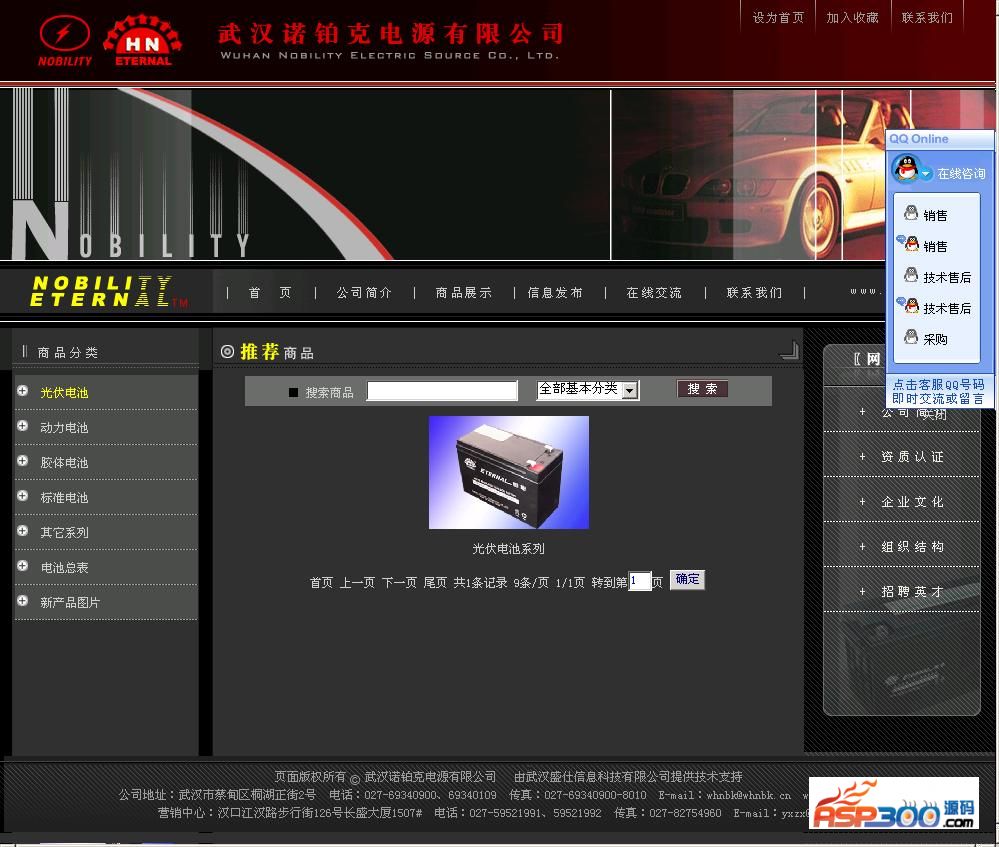999x847 pixels.
Task: Click the first 技术售后 QQ contact icon
Action: (x=911, y=275)
